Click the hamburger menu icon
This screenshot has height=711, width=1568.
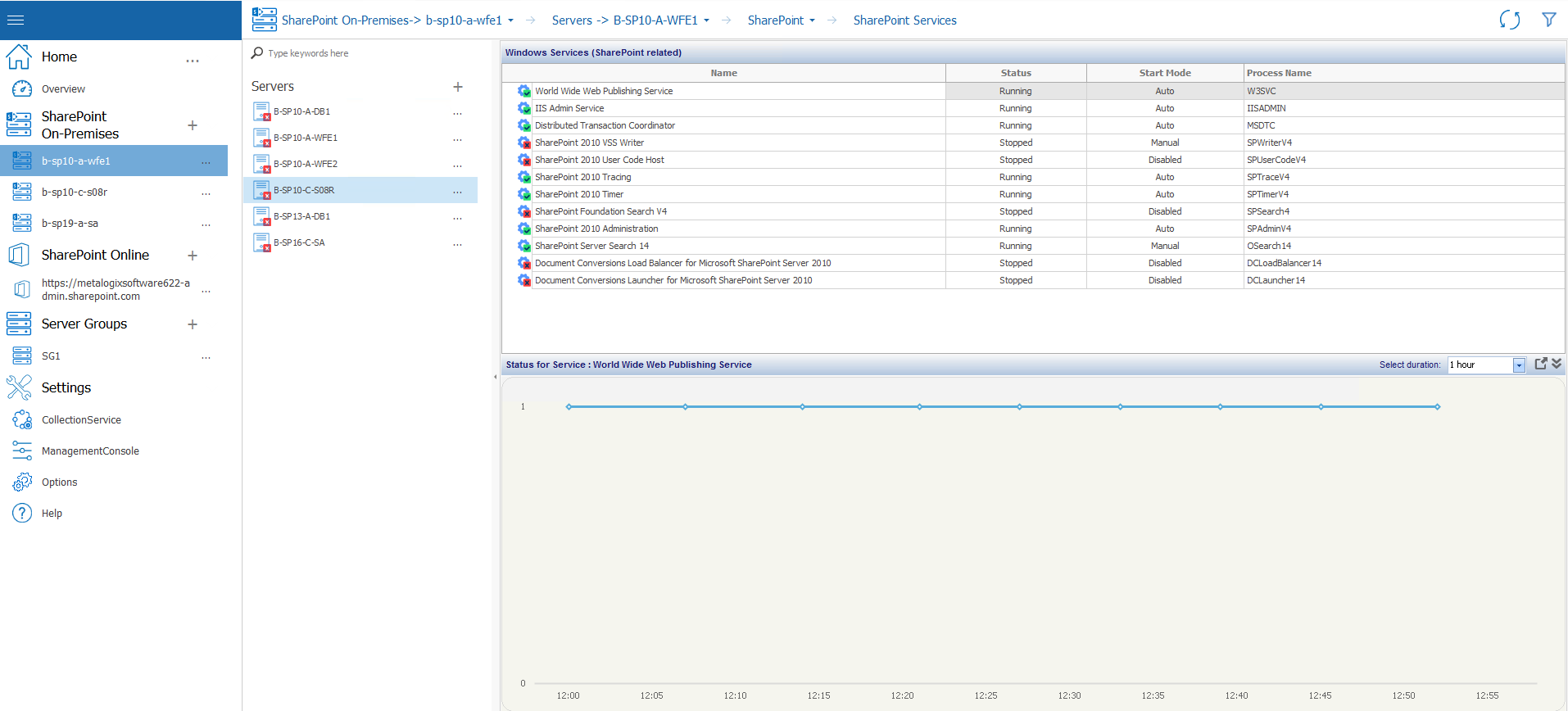[16, 20]
